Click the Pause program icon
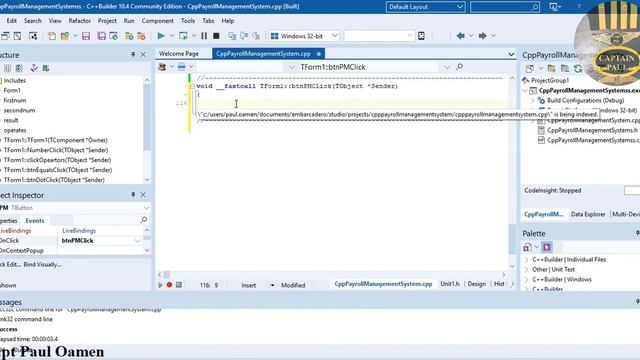The height and width of the screenshot is (360, 640). click(204, 36)
